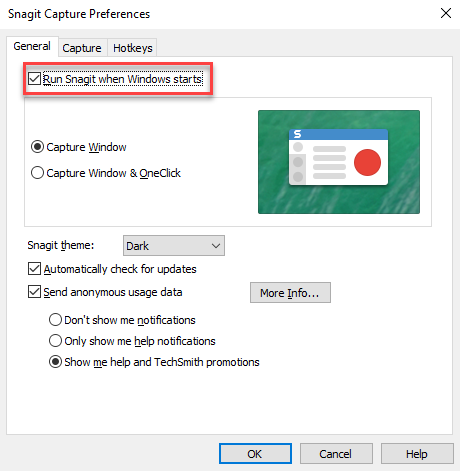
Task: Open Help for preferences
Action: (x=417, y=454)
